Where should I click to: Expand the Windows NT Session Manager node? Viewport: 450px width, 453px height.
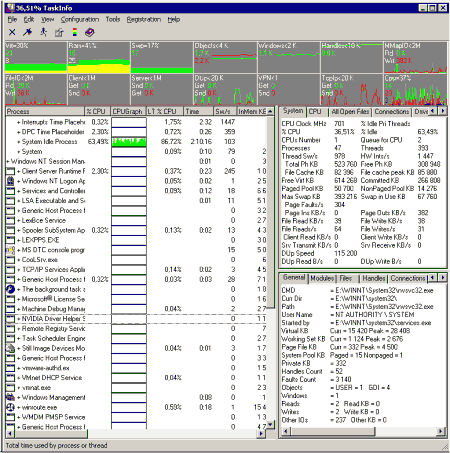pos(8,162)
